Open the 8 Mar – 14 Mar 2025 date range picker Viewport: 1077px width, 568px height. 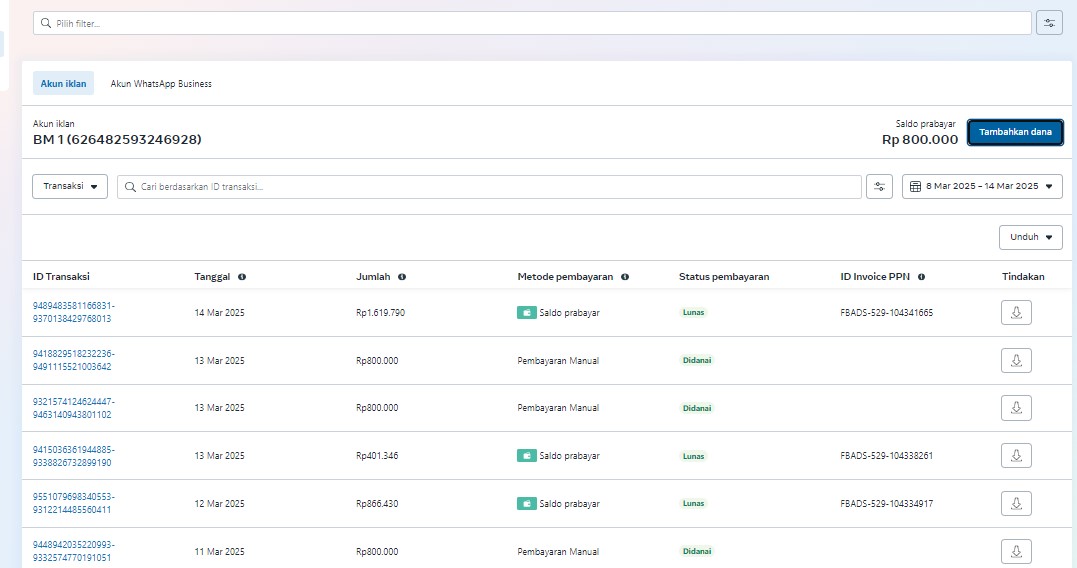[981, 187]
